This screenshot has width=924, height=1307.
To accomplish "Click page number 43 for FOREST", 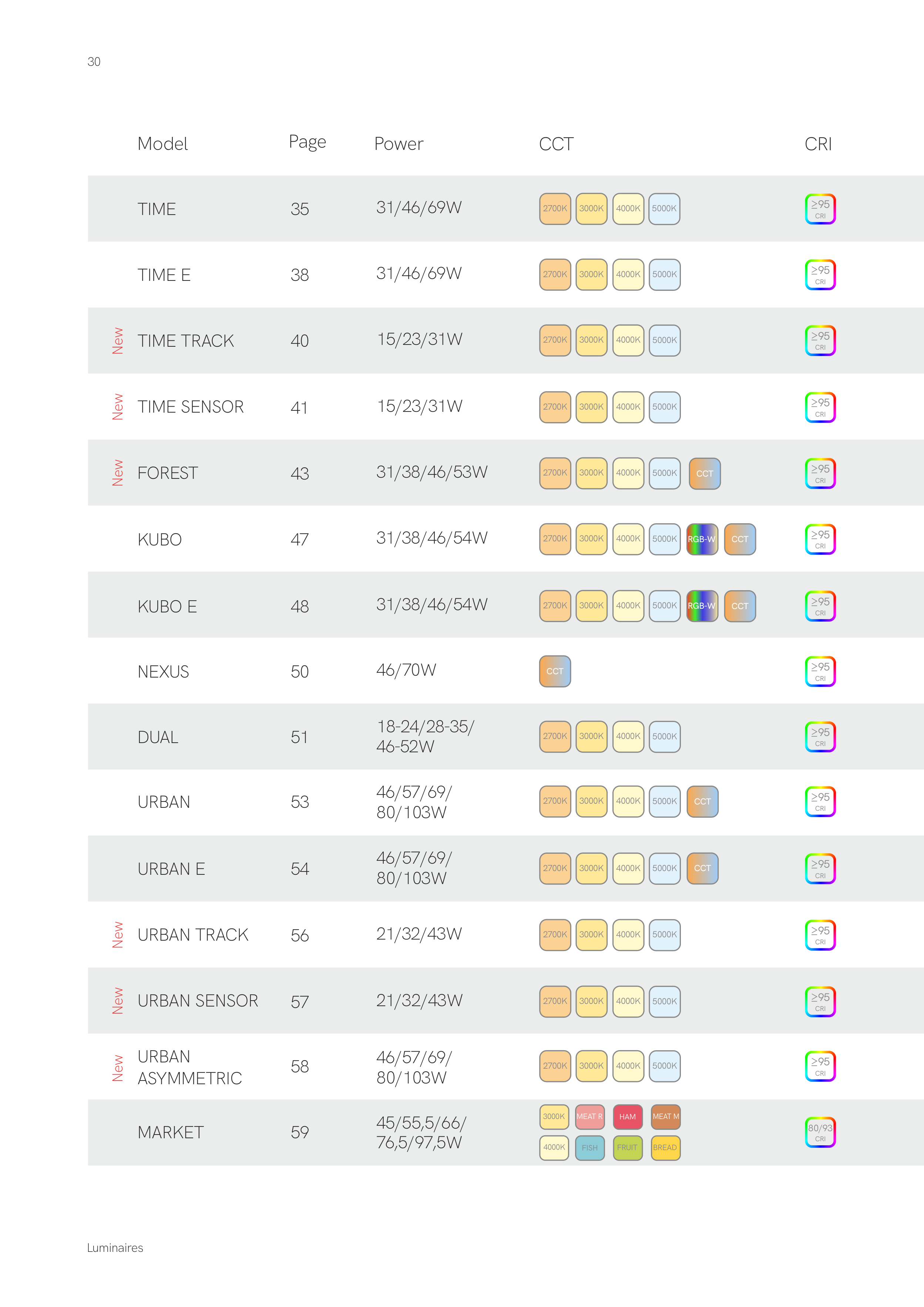I will (x=299, y=474).
